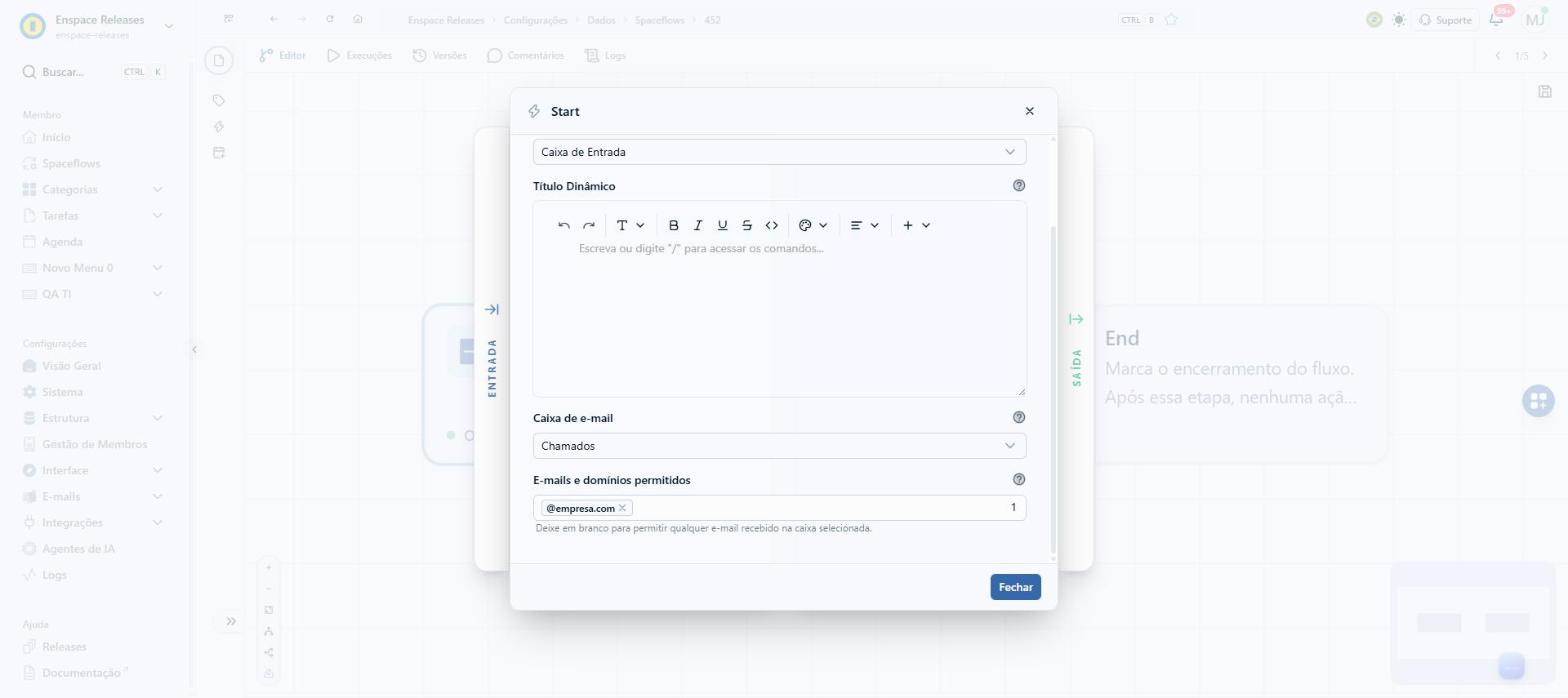Click the Configurações breadcrumb
The height and width of the screenshot is (698, 1568).
(535, 20)
